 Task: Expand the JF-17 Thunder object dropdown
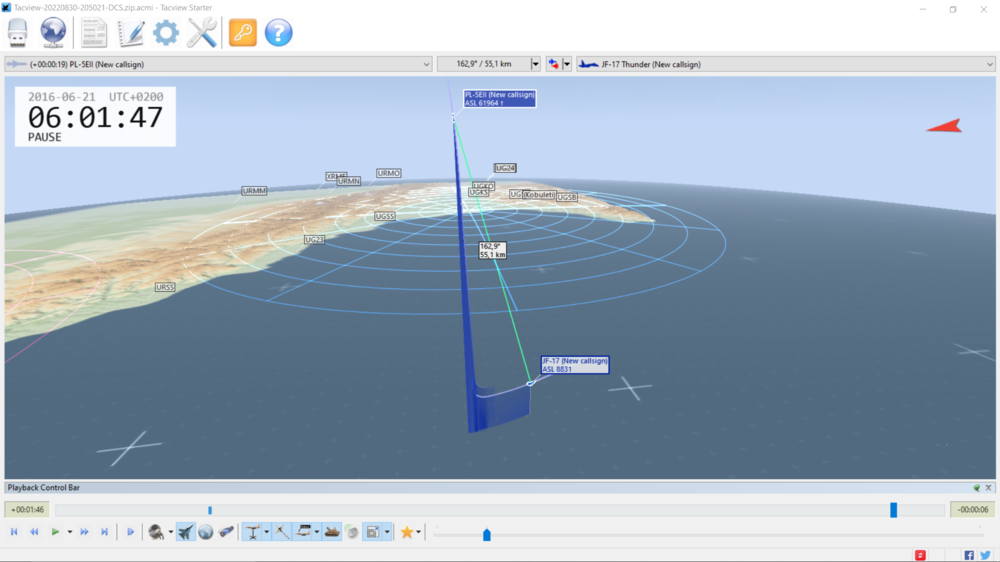point(989,64)
